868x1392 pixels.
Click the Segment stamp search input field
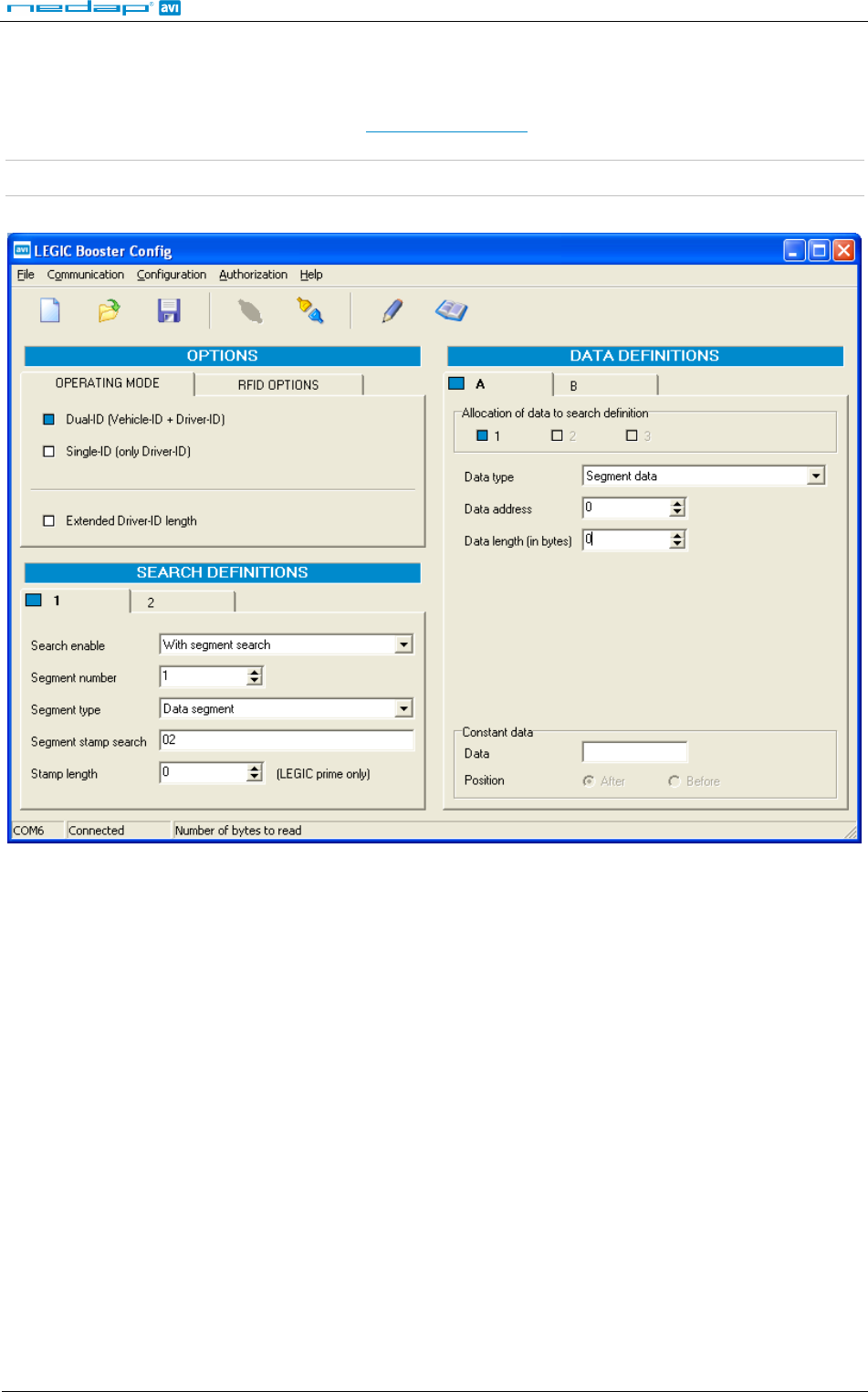coord(287,740)
